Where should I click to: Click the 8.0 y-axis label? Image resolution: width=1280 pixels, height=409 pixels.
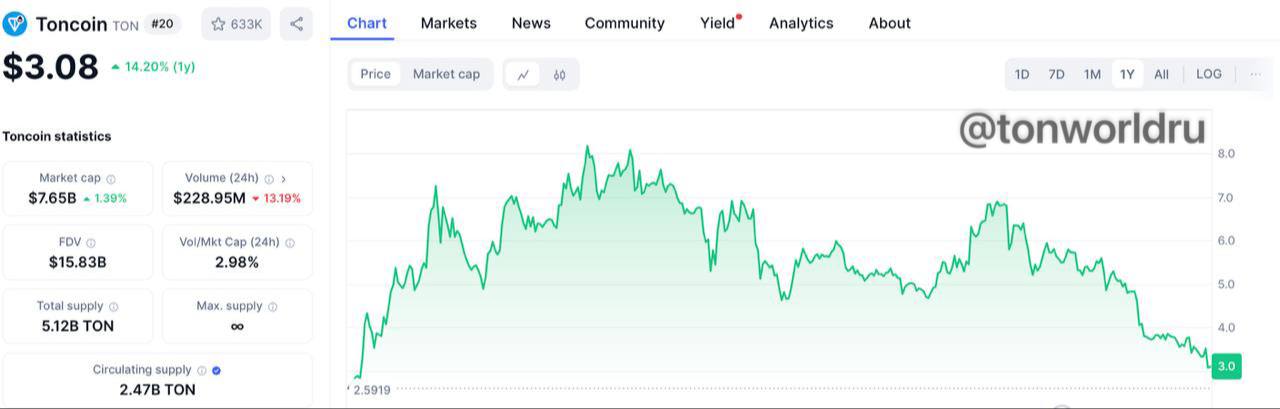pyautogui.click(x=1226, y=154)
